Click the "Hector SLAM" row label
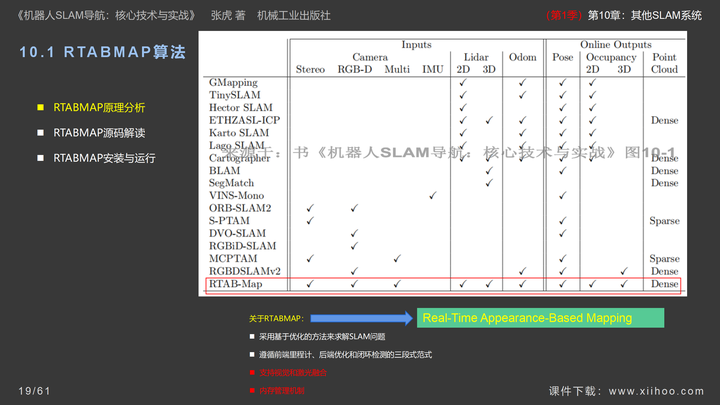This screenshot has height=405, width=720. point(241,107)
